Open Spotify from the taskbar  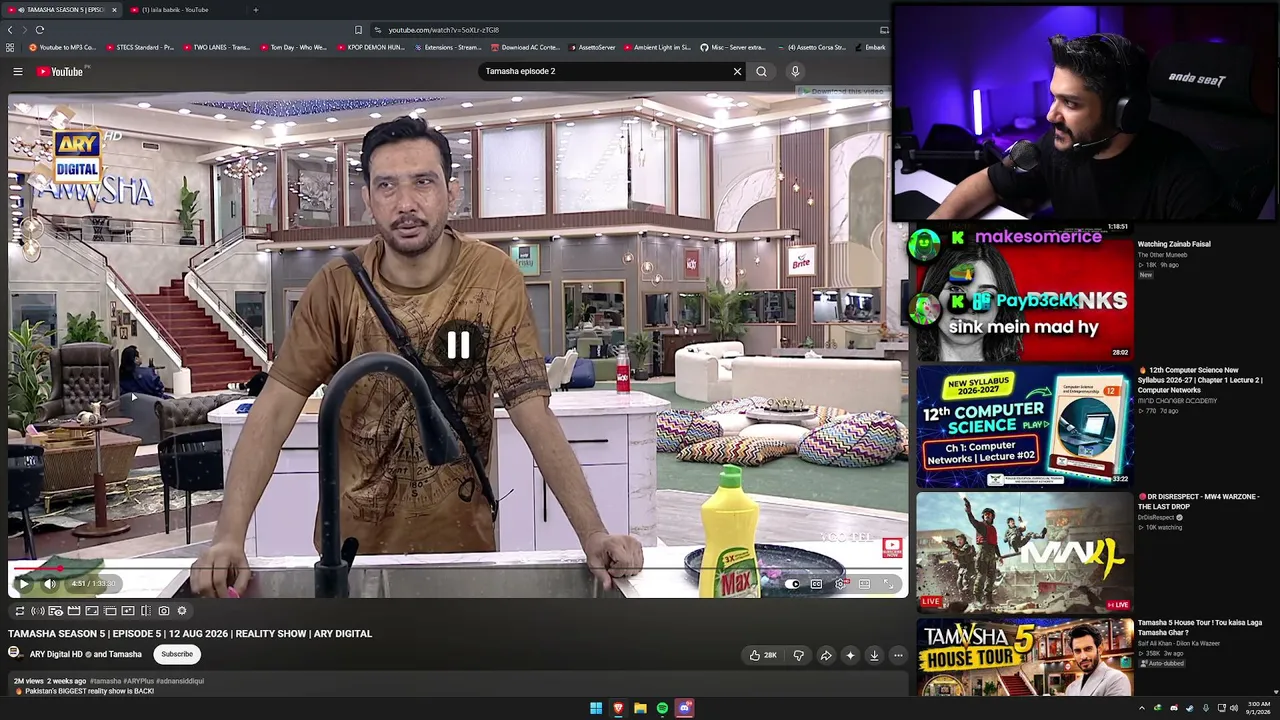pyautogui.click(x=662, y=708)
